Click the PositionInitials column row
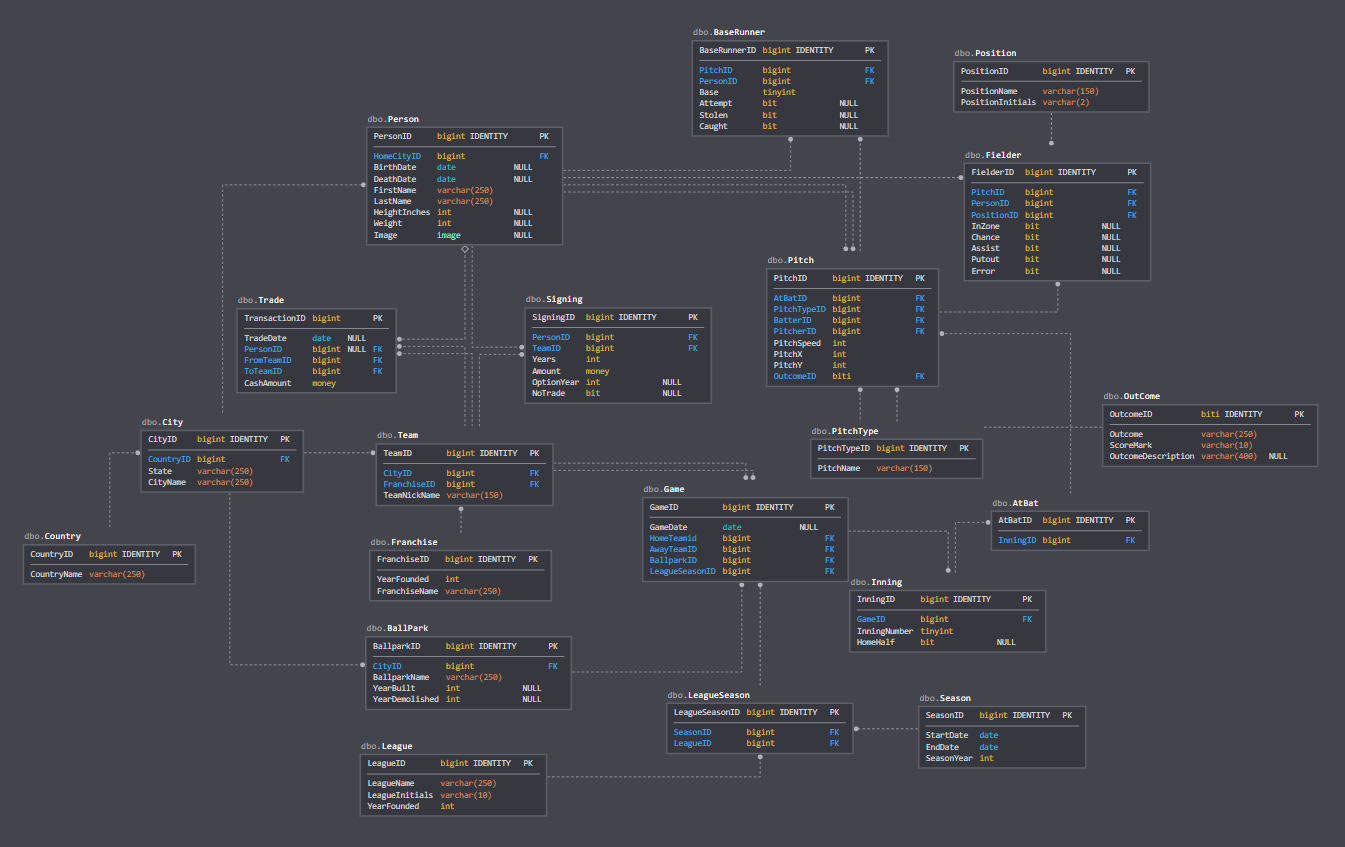Image resolution: width=1345 pixels, height=847 pixels. (1051, 102)
